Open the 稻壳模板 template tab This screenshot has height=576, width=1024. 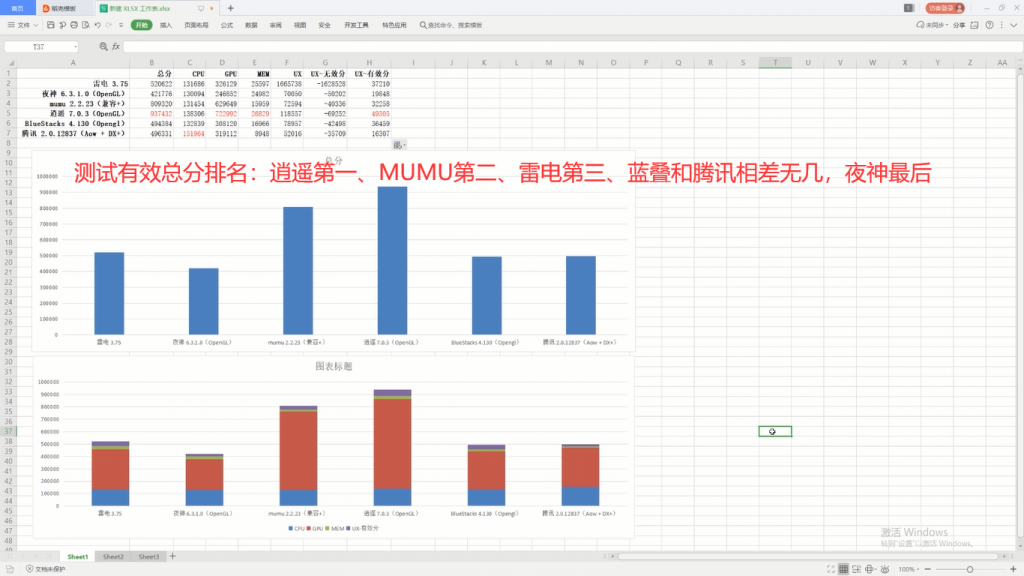click(x=63, y=8)
